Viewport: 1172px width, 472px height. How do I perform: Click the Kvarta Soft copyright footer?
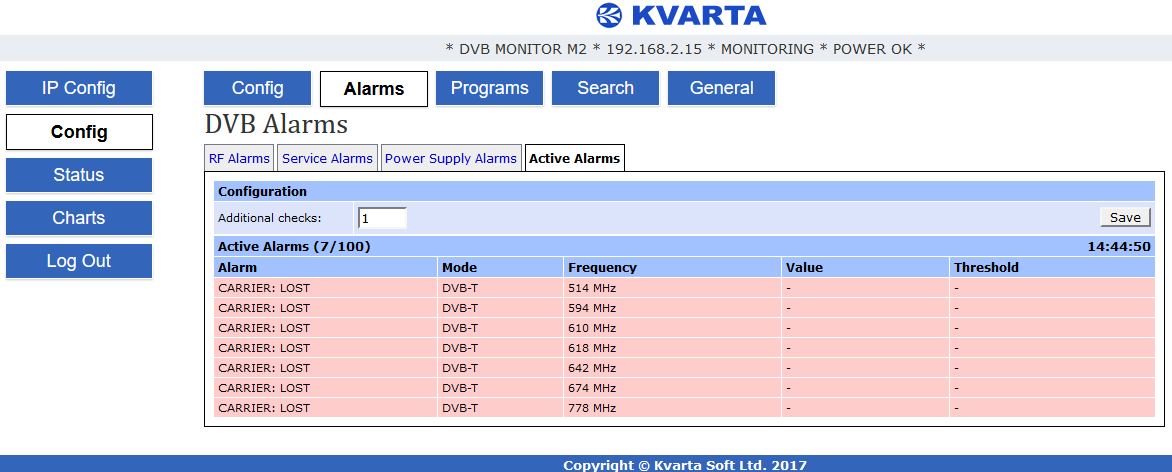(x=685, y=465)
